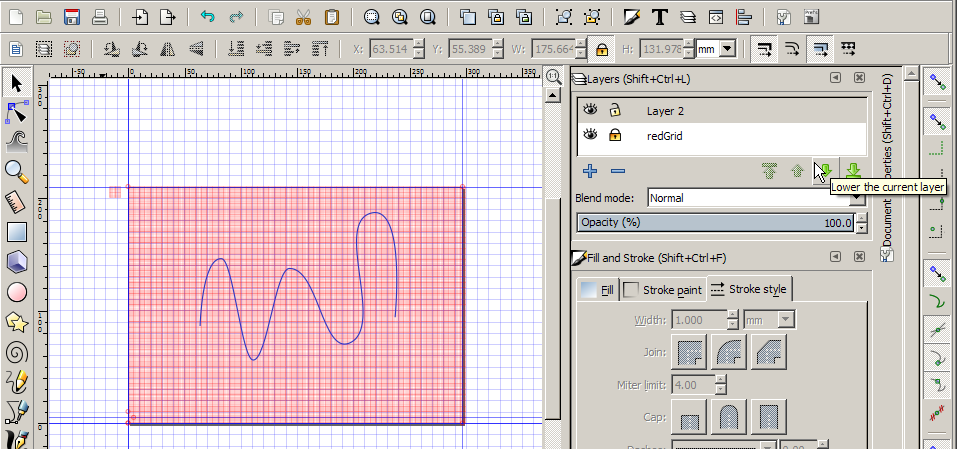Cut the selection with the scissors icon
The height and width of the screenshot is (449, 957).
303,16
